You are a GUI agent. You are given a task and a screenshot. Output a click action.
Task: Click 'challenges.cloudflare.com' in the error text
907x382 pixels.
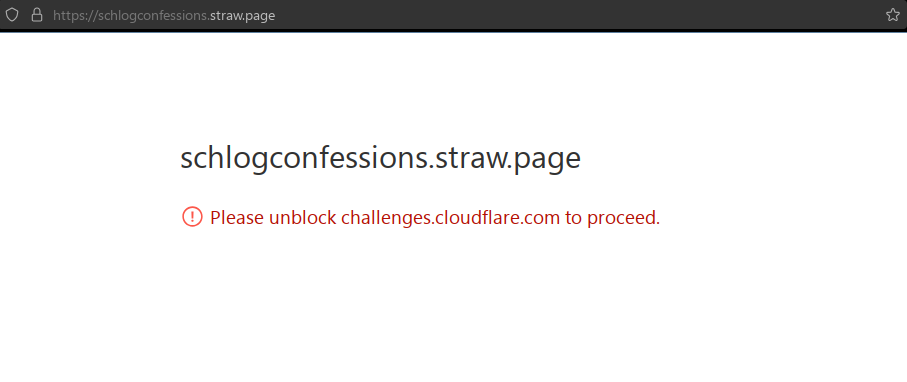(x=451, y=218)
